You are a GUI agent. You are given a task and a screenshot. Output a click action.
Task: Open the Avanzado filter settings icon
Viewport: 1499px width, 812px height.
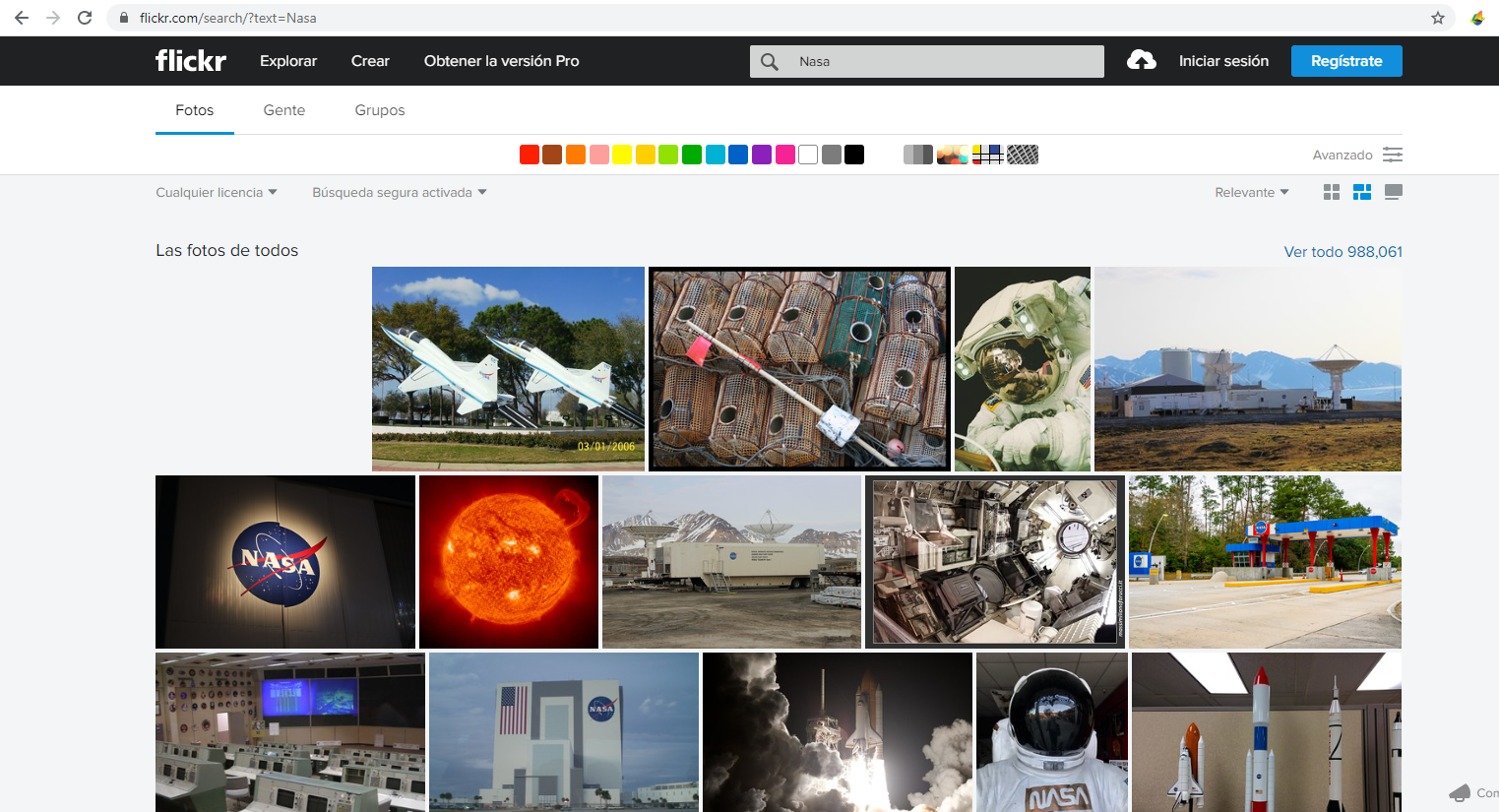(1393, 155)
